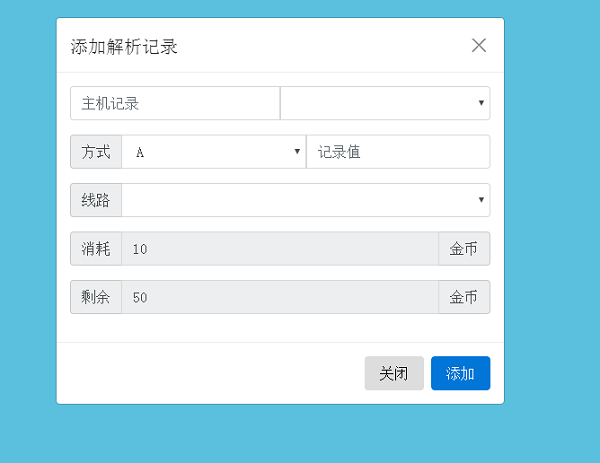Viewport: 600px width, 463px height.
Task: Click the caret arrow on the A selector
Action: (x=297, y=152)
